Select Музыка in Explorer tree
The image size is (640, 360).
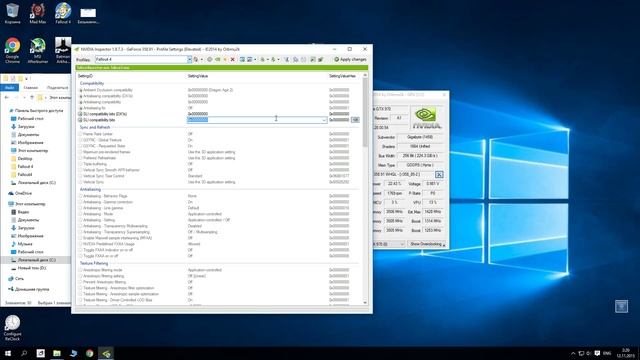pyautogui.click(x=24, y=244)
